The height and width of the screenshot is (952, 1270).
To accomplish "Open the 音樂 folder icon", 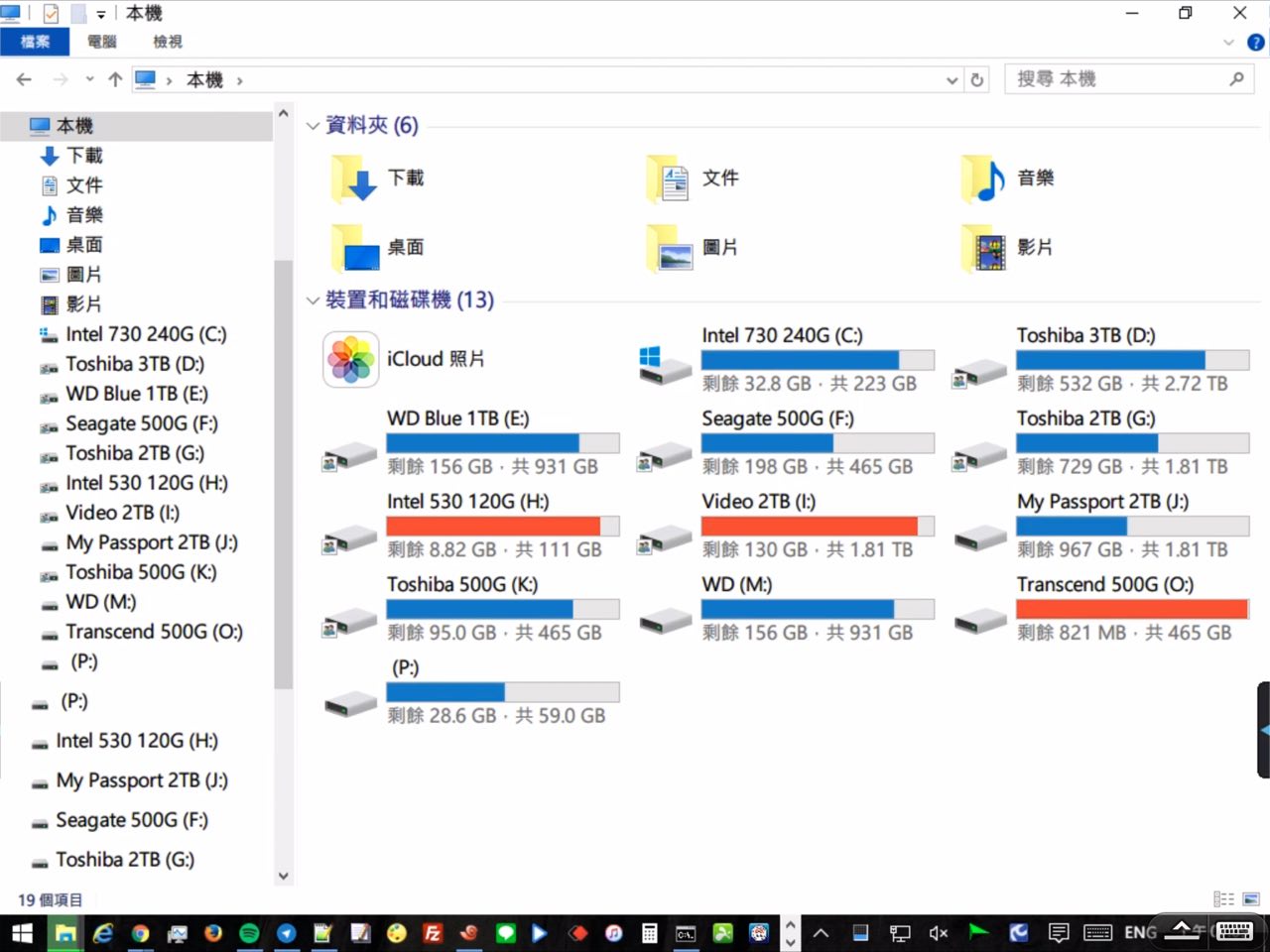I will click(983, 178).
